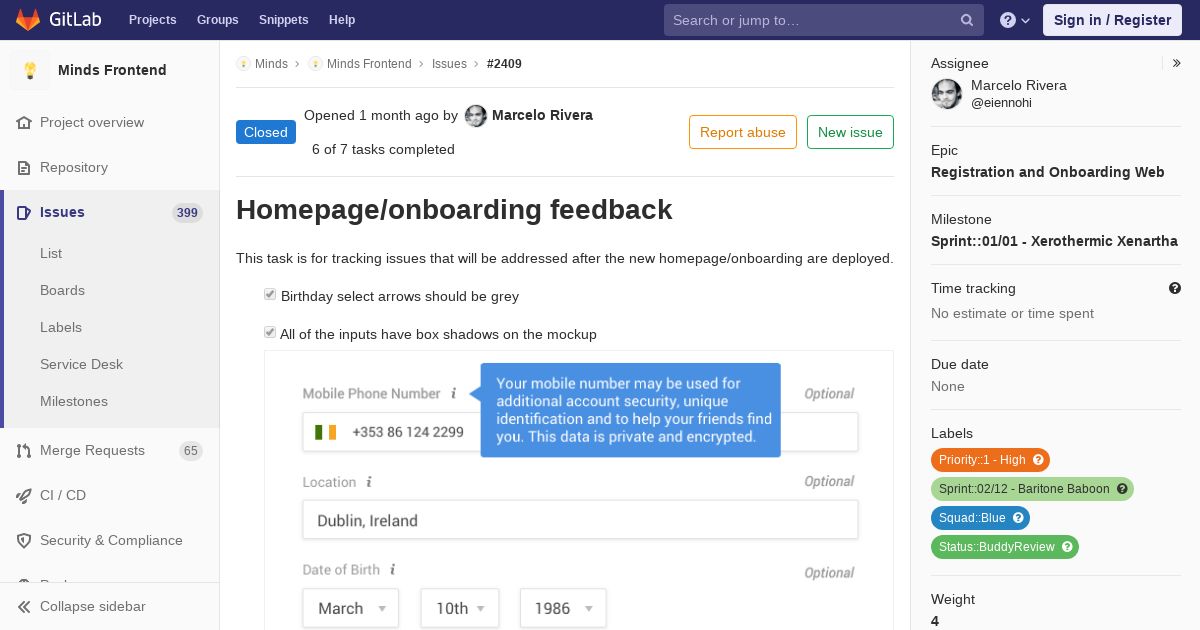Click the Report abuse button

(743, 132)
